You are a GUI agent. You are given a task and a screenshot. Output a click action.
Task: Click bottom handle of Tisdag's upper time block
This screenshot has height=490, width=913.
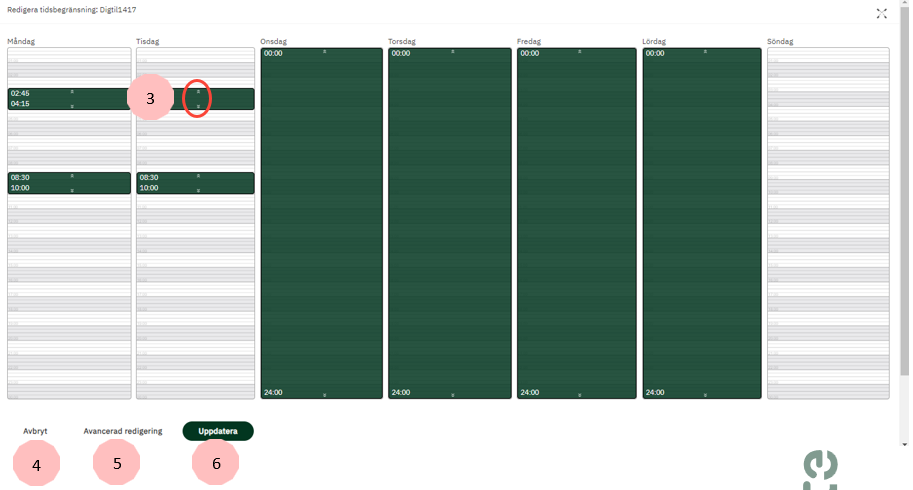[198, 106]
